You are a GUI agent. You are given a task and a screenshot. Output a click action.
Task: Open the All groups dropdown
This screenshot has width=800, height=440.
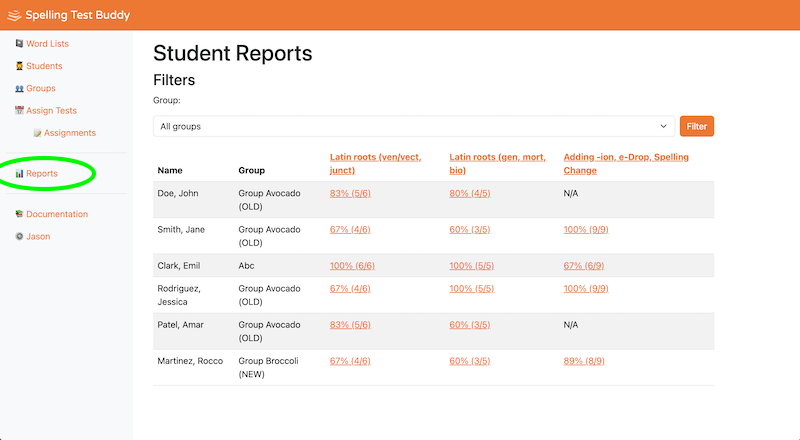click(x=413, y=126)
